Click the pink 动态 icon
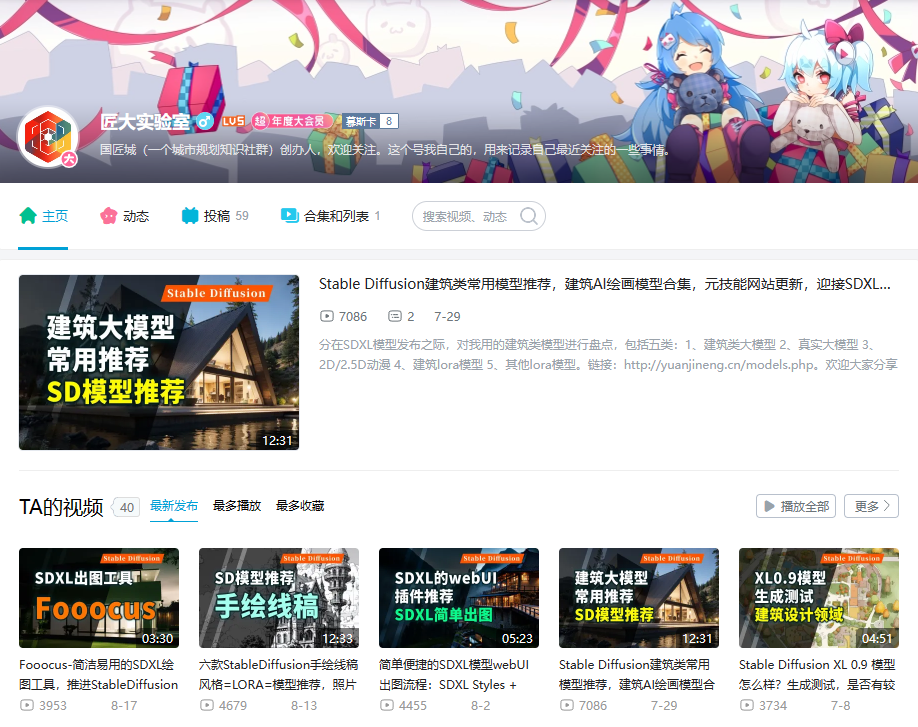The height and width of the screenshot is (727, 918). coord(109,216)
